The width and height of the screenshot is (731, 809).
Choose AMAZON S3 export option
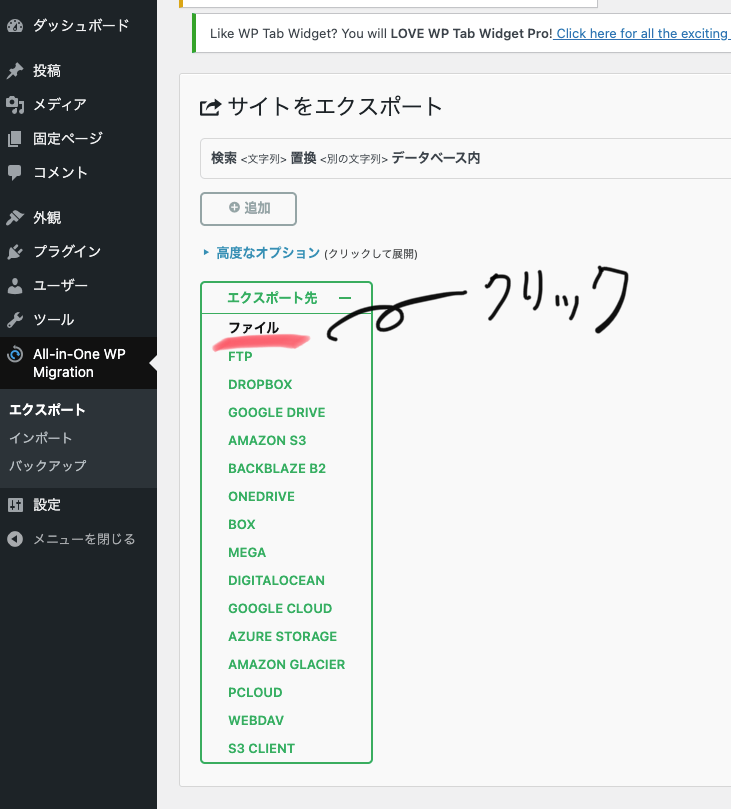point(267,441)
